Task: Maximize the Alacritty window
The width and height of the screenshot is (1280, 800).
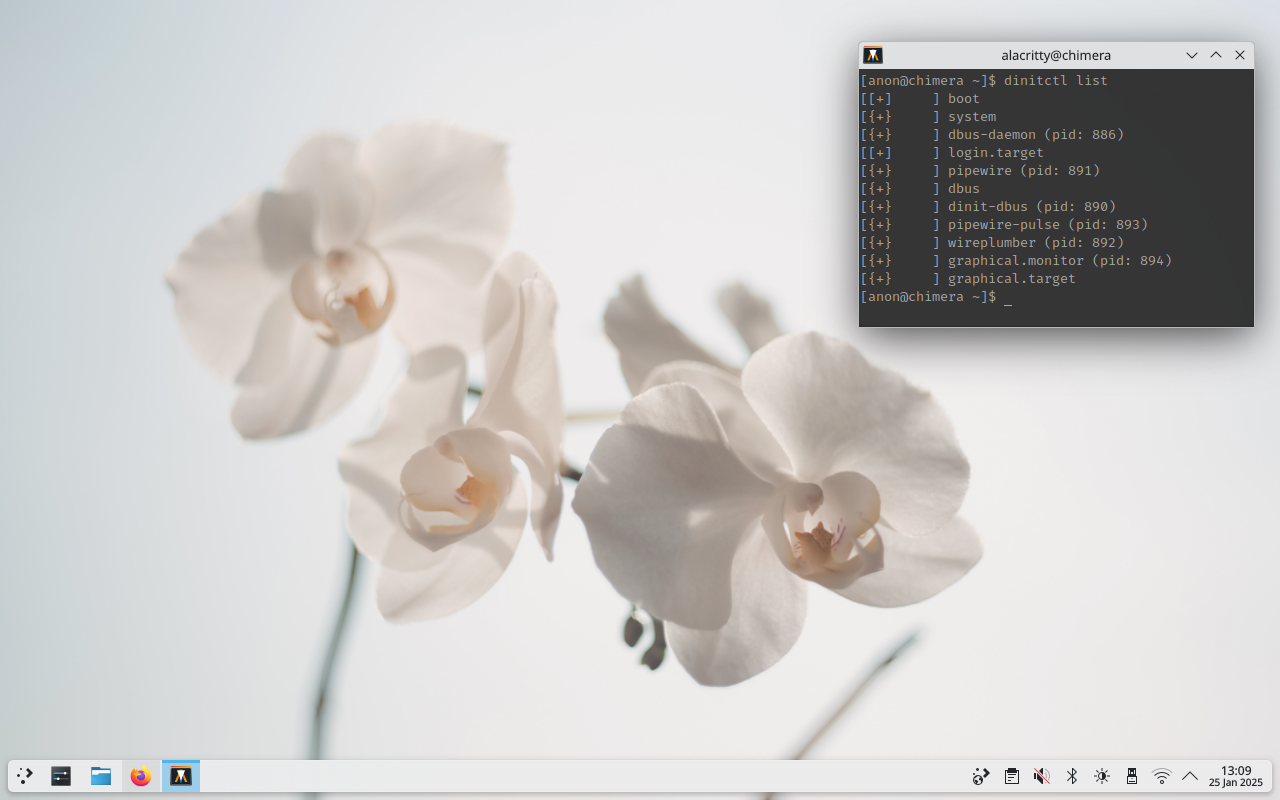Action: [1216, 55]
